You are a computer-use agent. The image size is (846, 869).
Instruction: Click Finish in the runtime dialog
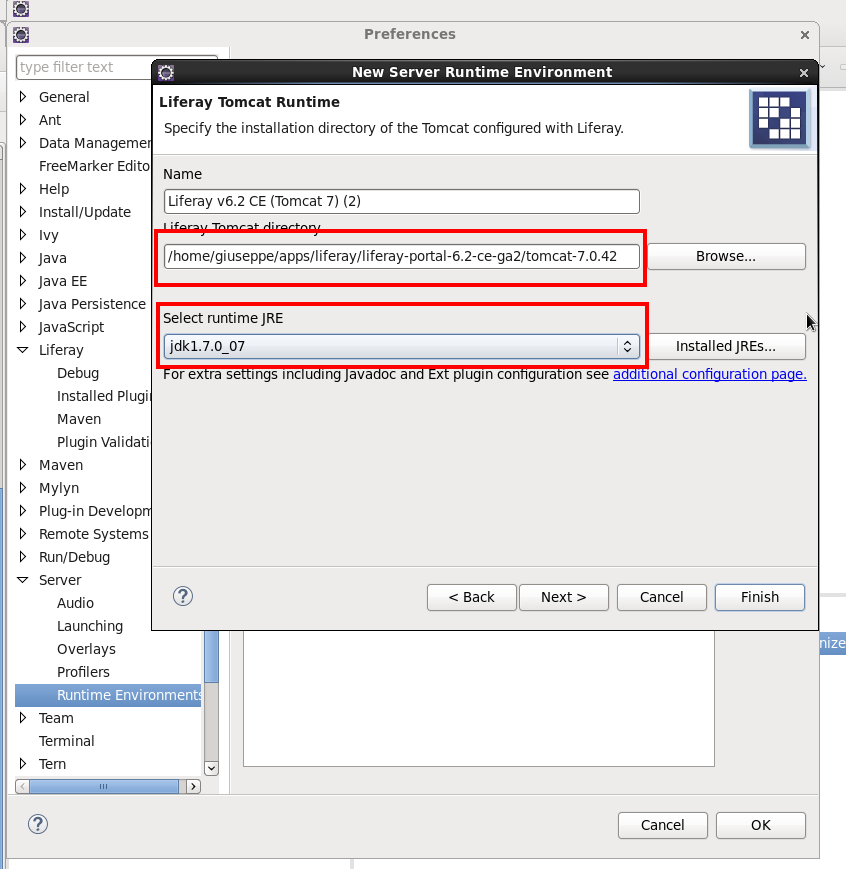(x=760, y=597)
